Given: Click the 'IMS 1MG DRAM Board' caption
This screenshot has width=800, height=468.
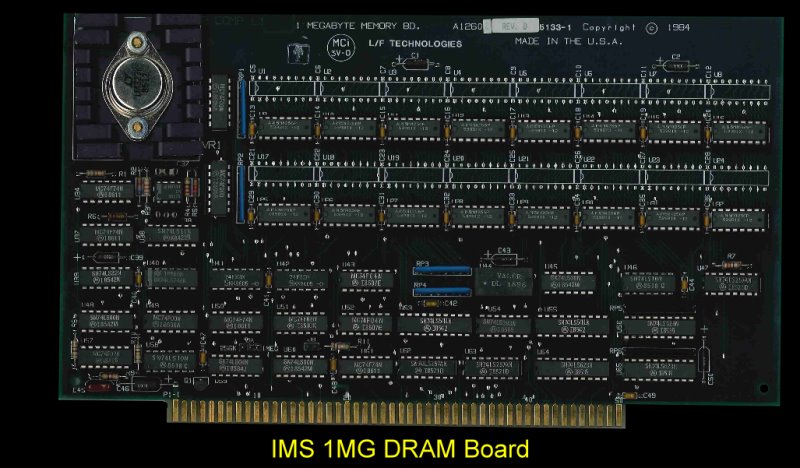Looking at the screenshot, I should (x=400, y=449).
